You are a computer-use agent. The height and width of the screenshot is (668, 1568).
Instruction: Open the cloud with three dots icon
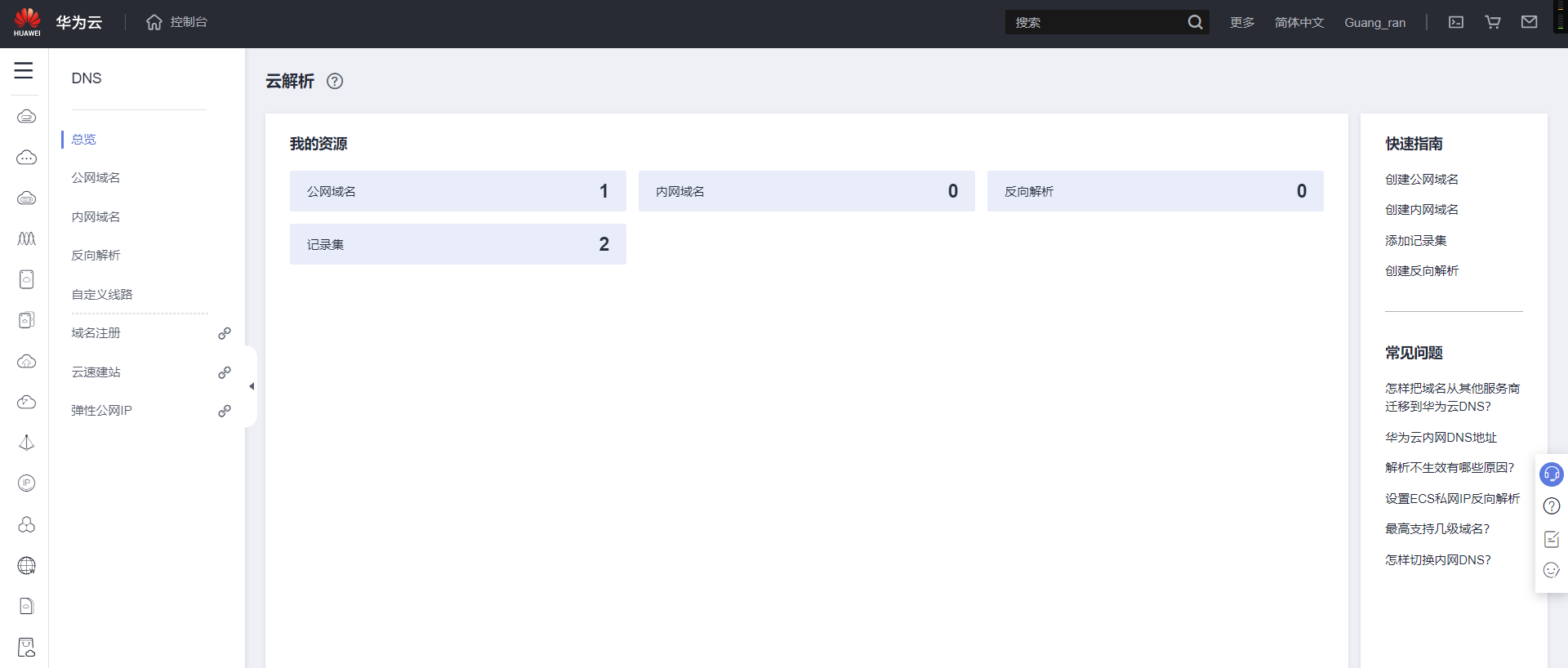(x=26, y=157)
